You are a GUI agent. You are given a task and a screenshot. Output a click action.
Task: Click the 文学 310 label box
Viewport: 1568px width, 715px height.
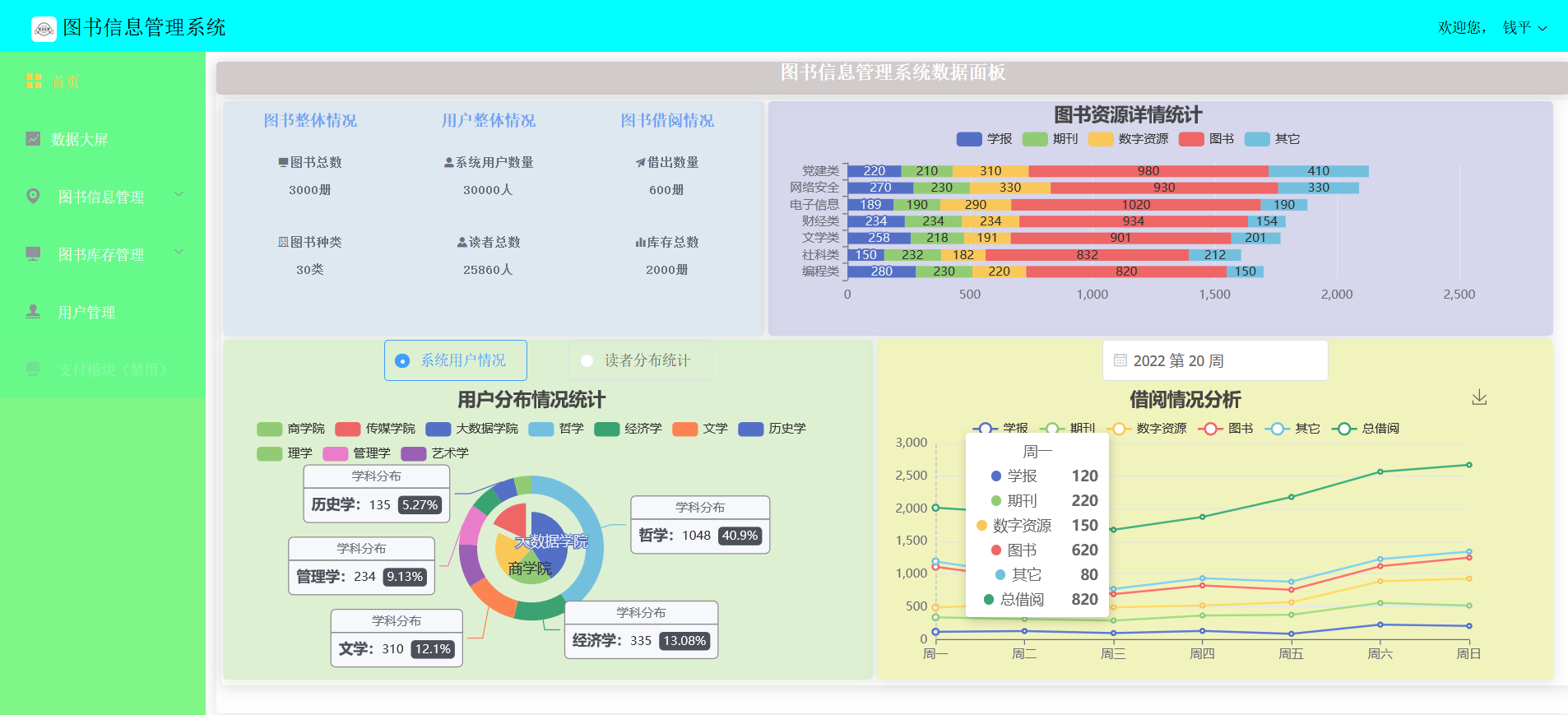[x=397, y=638]
